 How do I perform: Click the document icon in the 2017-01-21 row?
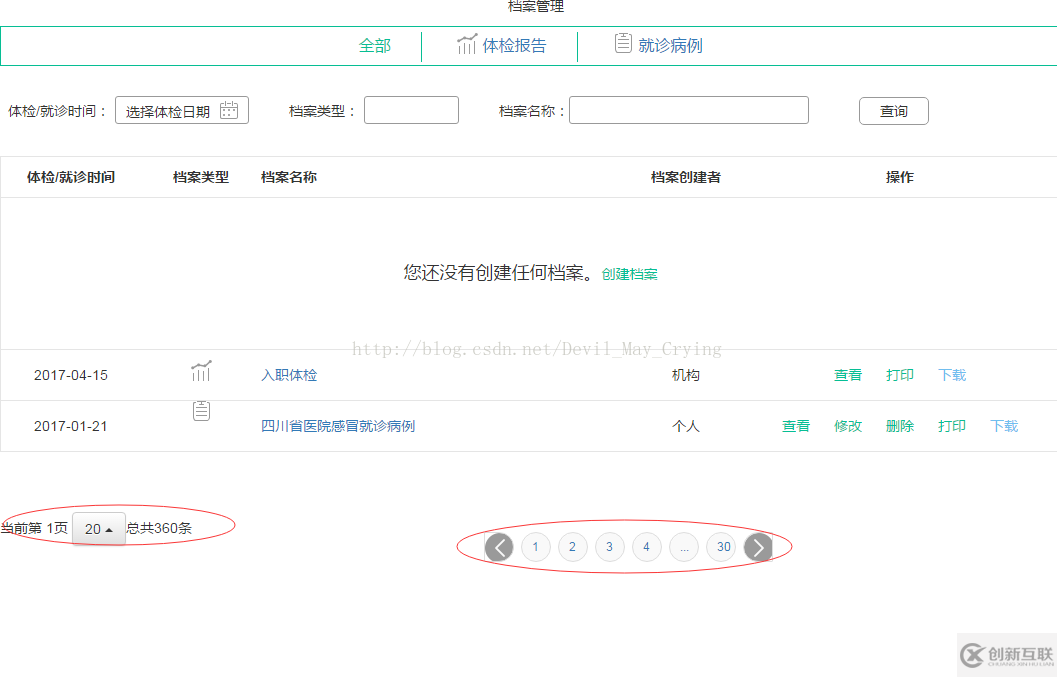tap(201, 410)
